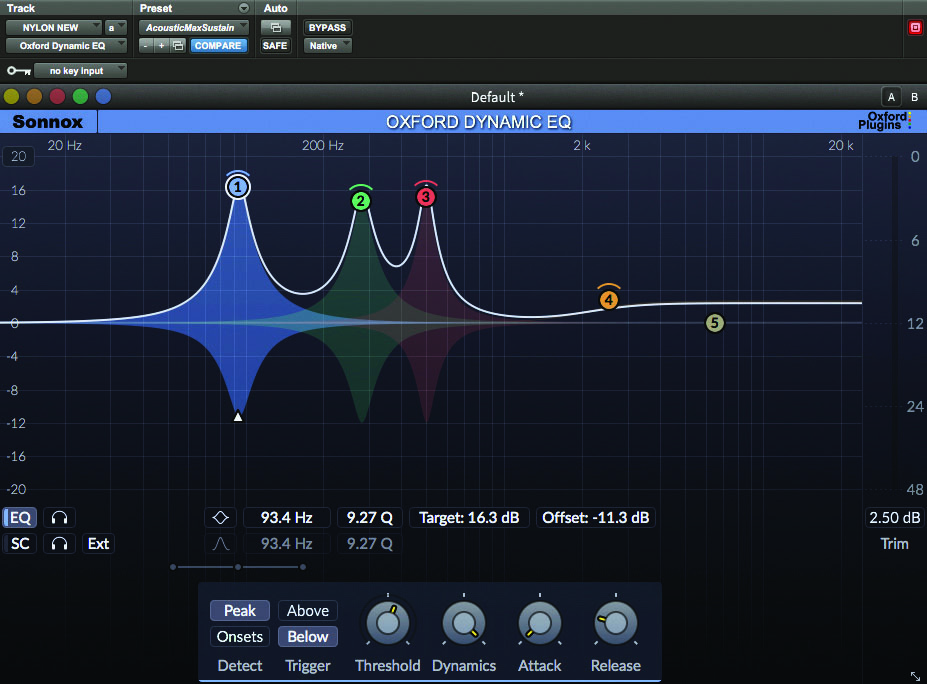Set Trigger to Below
Image resolution: width=927 pixels, height=684 pixels.
(307, 637)
